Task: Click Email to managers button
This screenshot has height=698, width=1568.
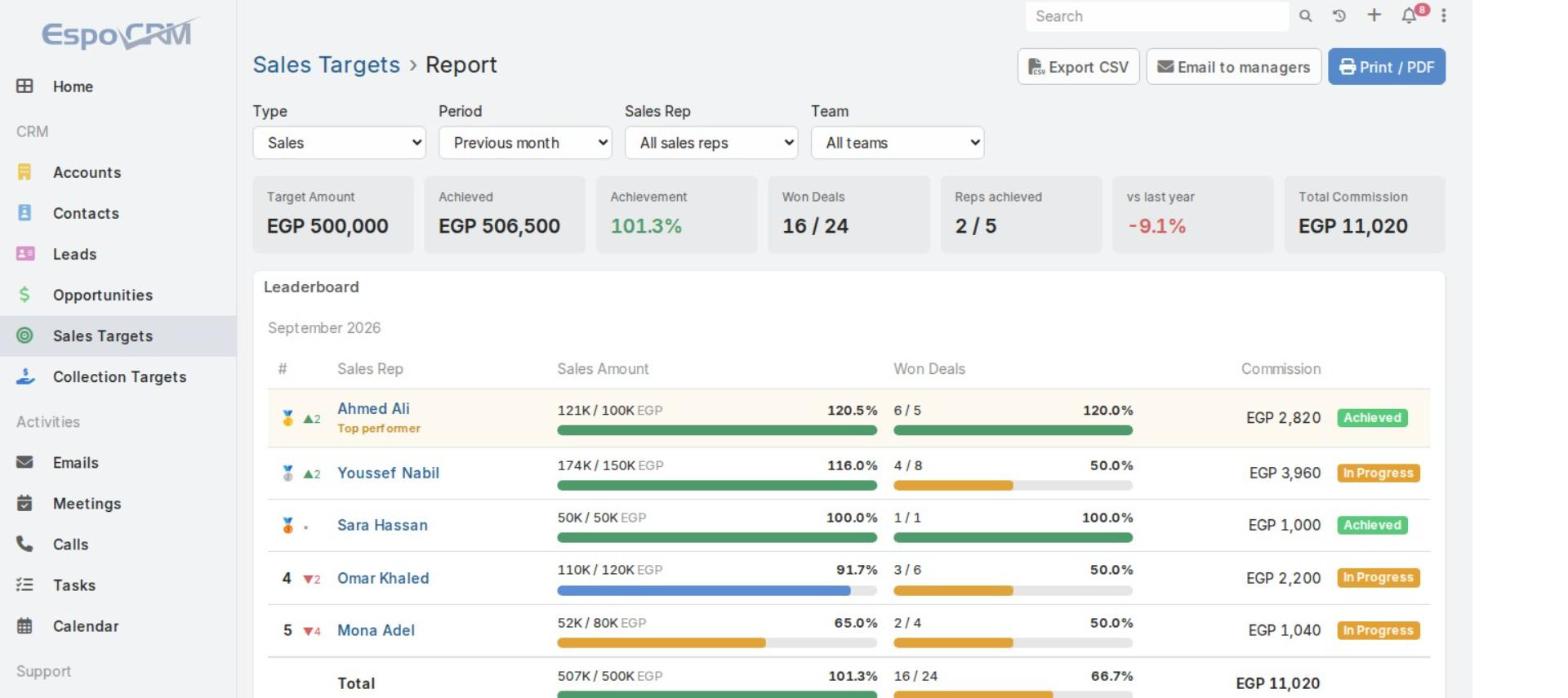Action: 1234,67
